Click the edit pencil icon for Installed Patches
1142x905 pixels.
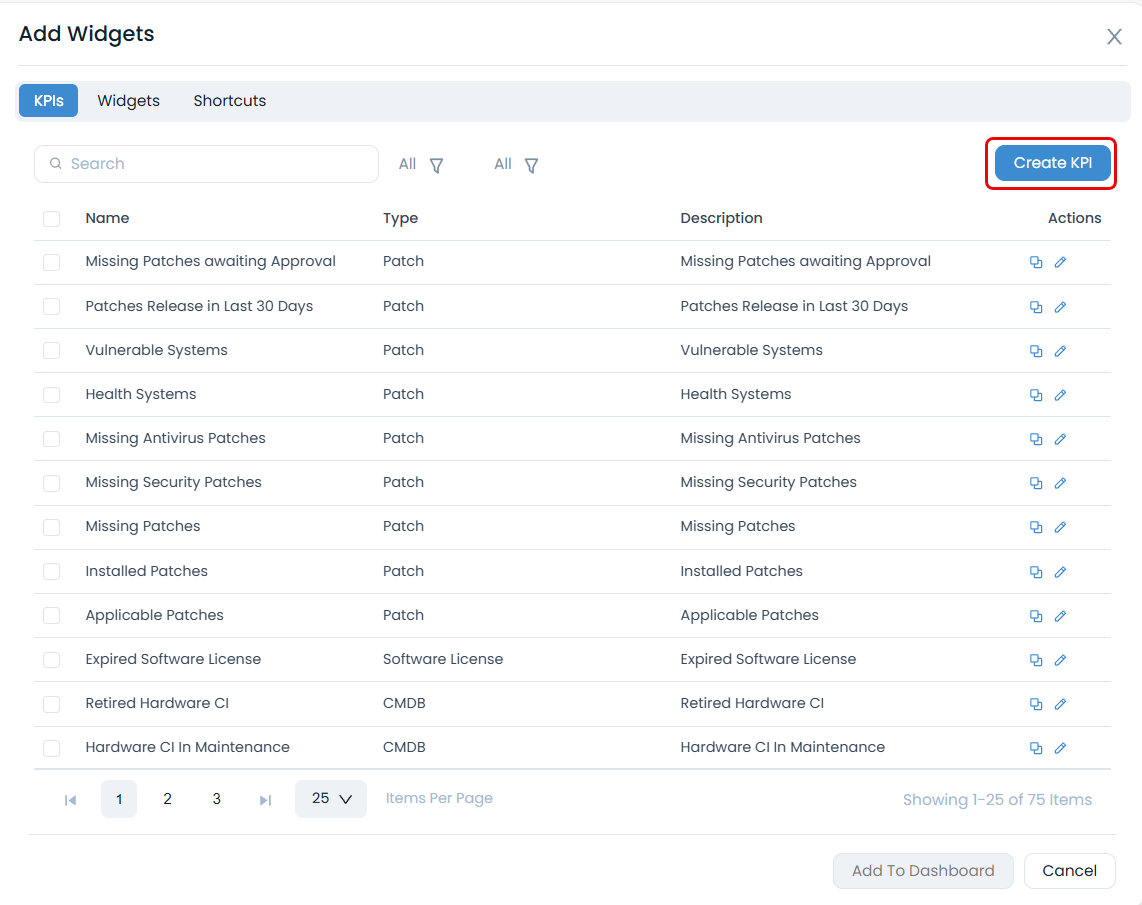point(1060,571)
